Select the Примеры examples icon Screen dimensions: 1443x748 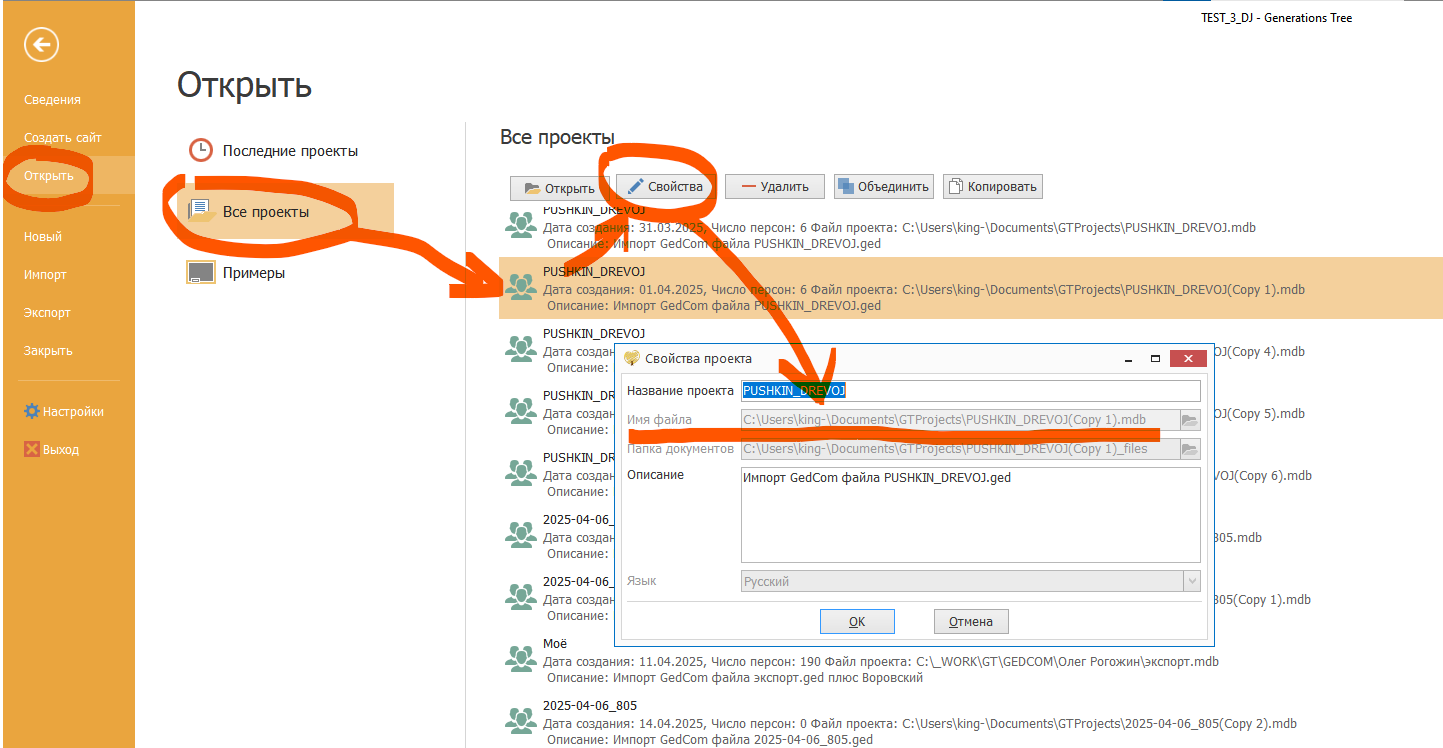pos(201,272)
